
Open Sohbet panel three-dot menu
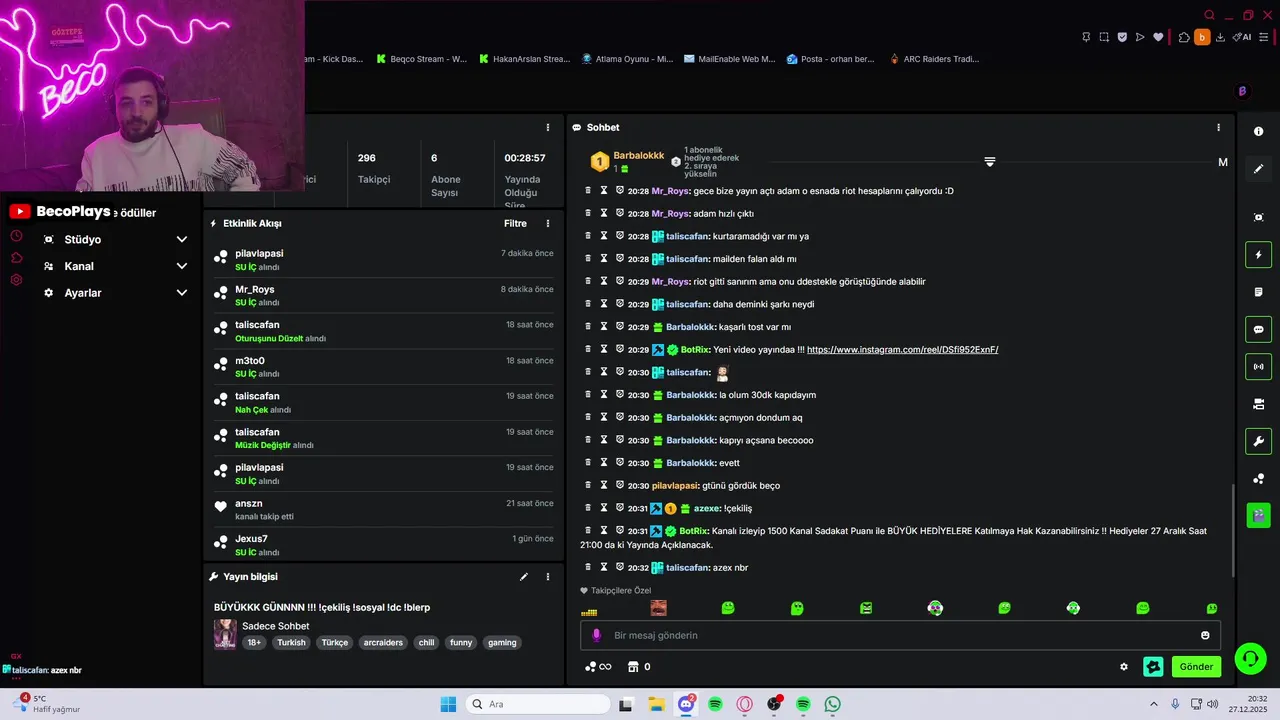point(1218,128)
